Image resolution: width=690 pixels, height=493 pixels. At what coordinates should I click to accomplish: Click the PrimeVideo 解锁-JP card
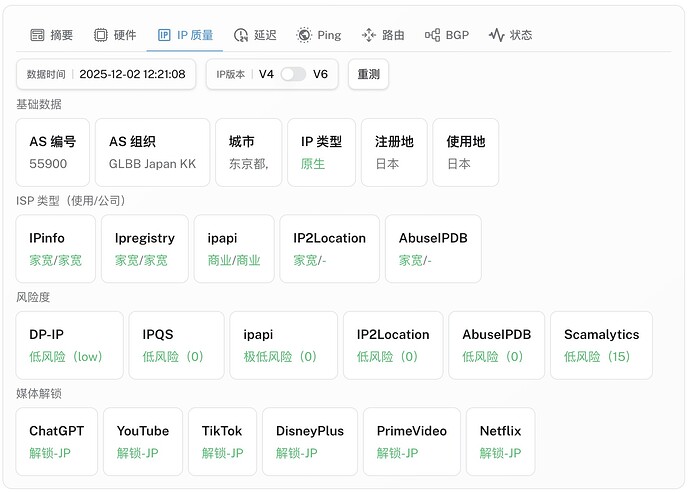412,441
